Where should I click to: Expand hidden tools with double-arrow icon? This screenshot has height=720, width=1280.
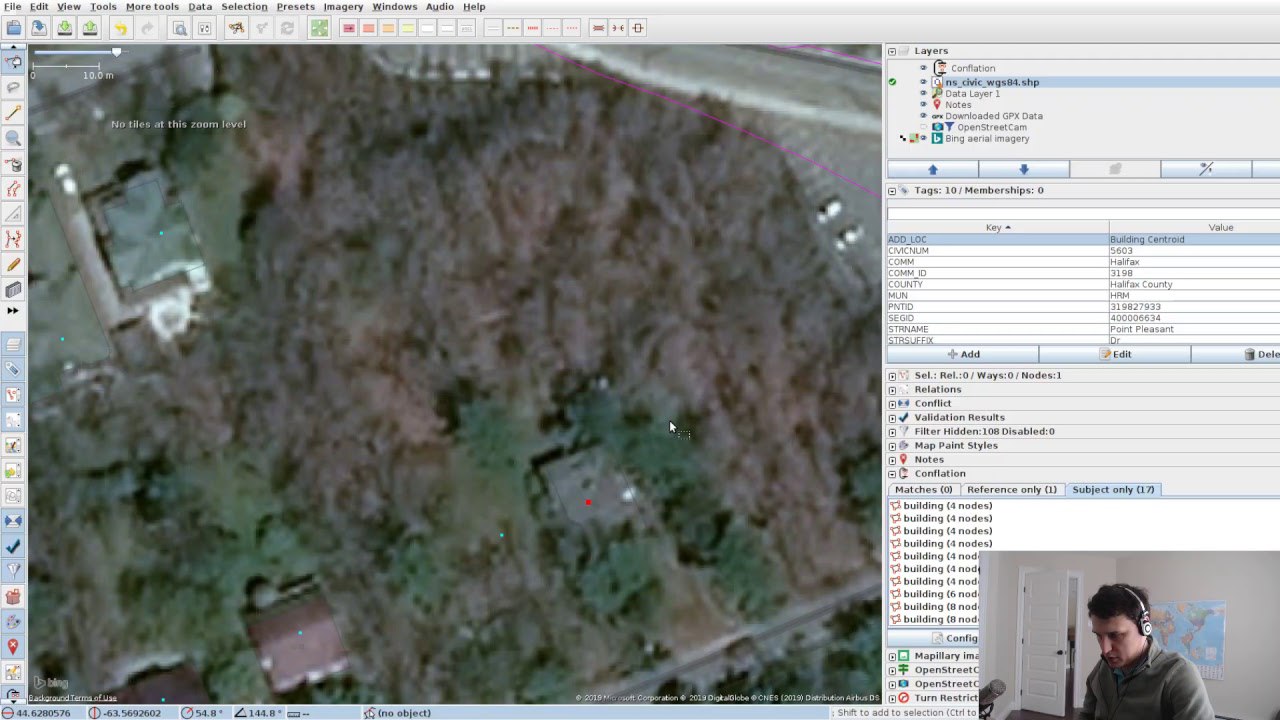(13, 311)
